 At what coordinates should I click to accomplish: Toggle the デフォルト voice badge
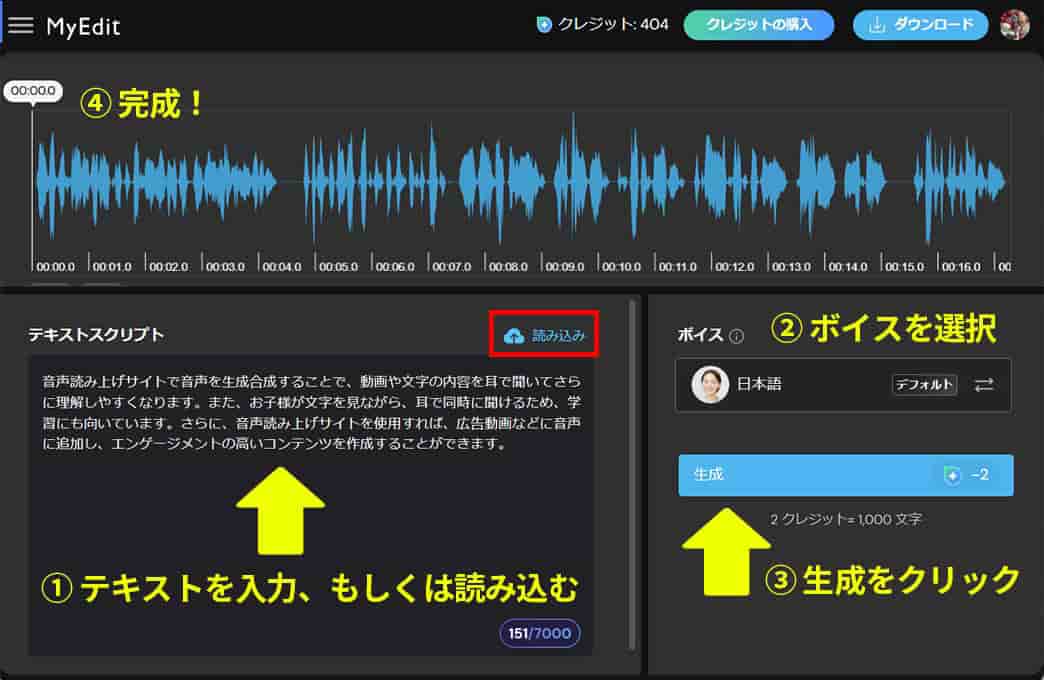coord(924,385)
